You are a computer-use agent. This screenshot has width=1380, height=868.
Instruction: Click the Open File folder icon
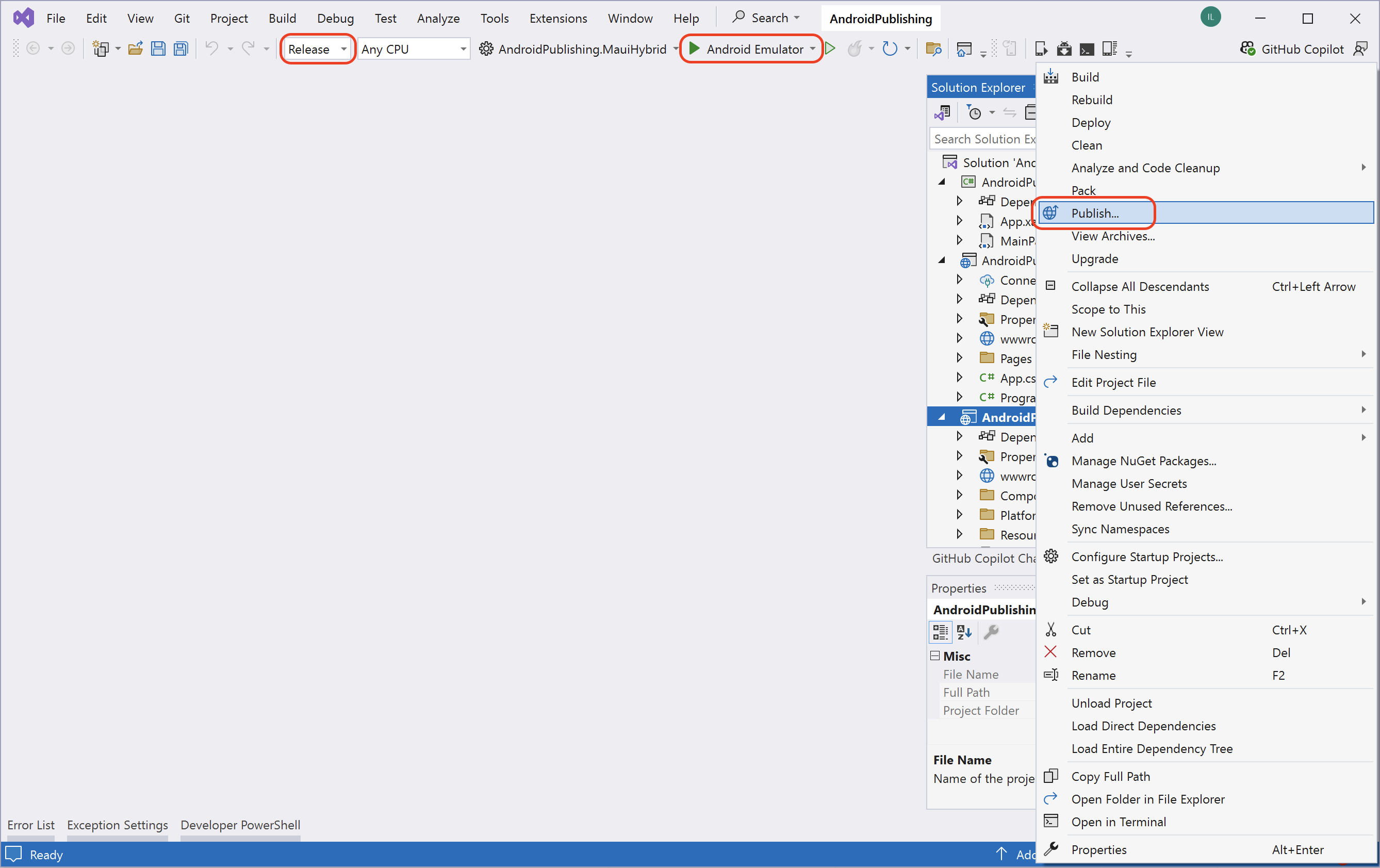tap(135, 48)
